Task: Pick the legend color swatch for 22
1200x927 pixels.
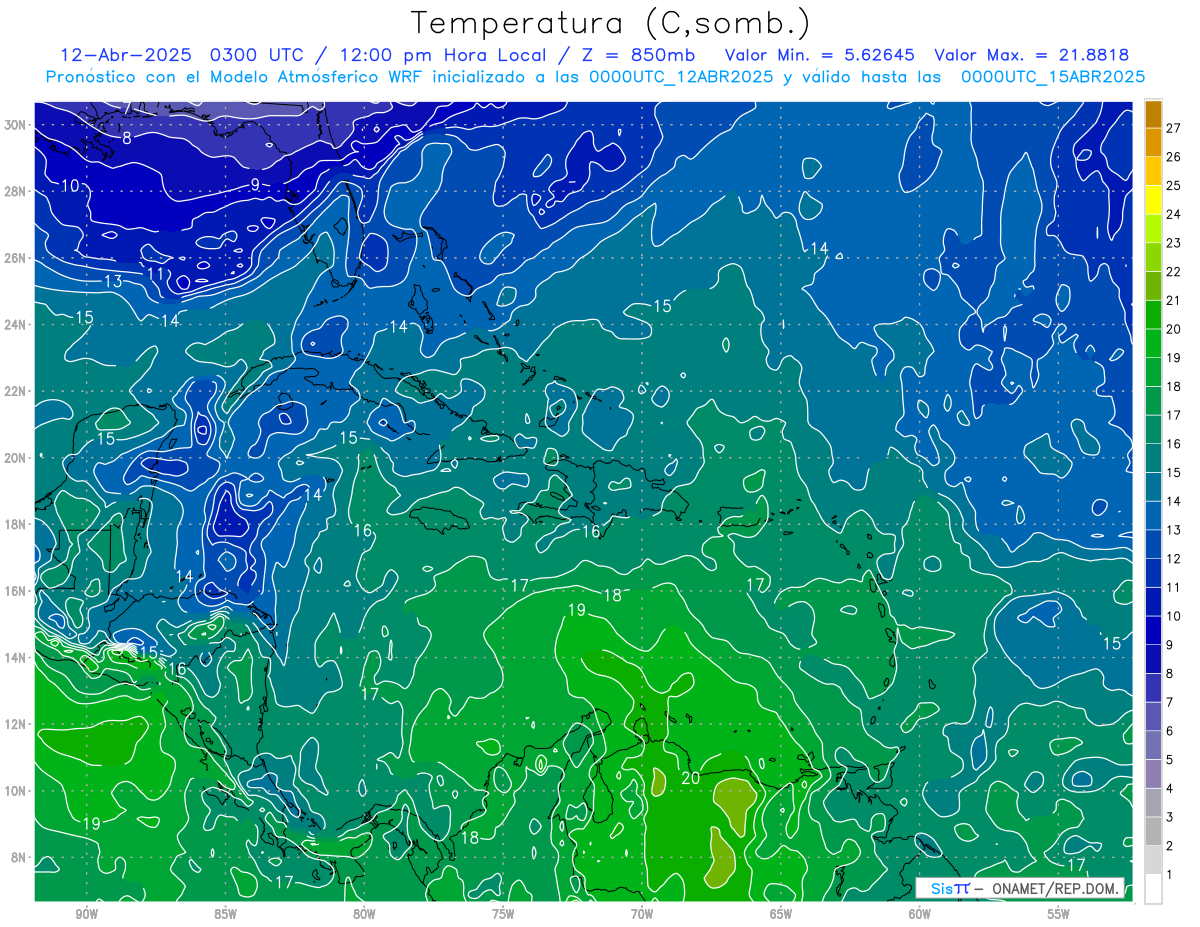Action: 1153,258
